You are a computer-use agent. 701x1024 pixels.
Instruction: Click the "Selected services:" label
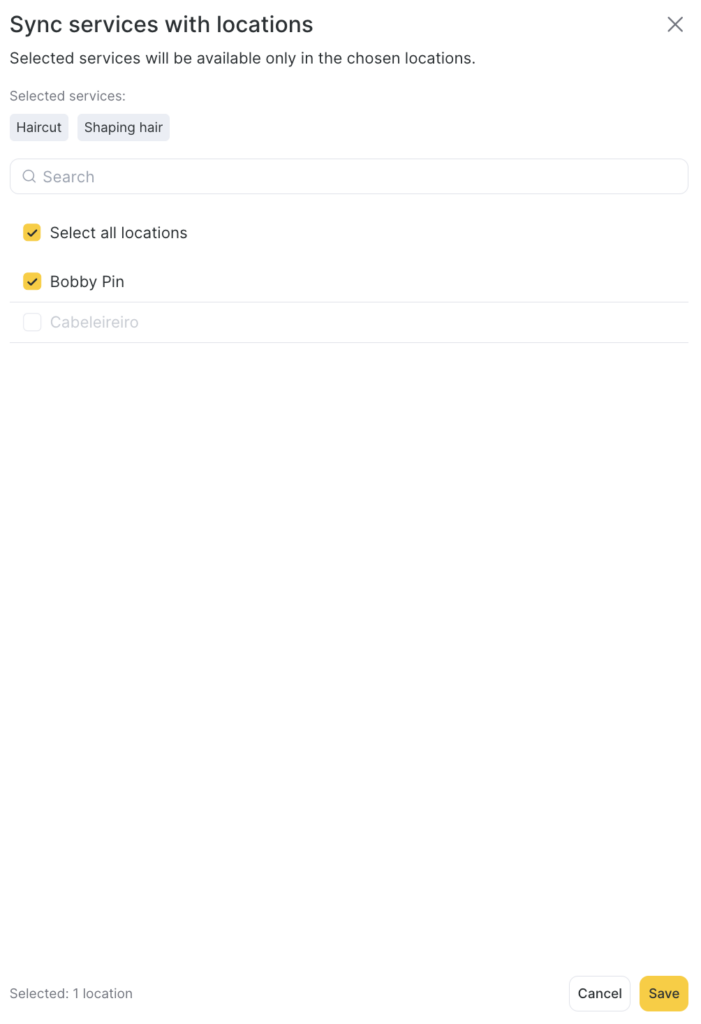(x=67, y=96)
